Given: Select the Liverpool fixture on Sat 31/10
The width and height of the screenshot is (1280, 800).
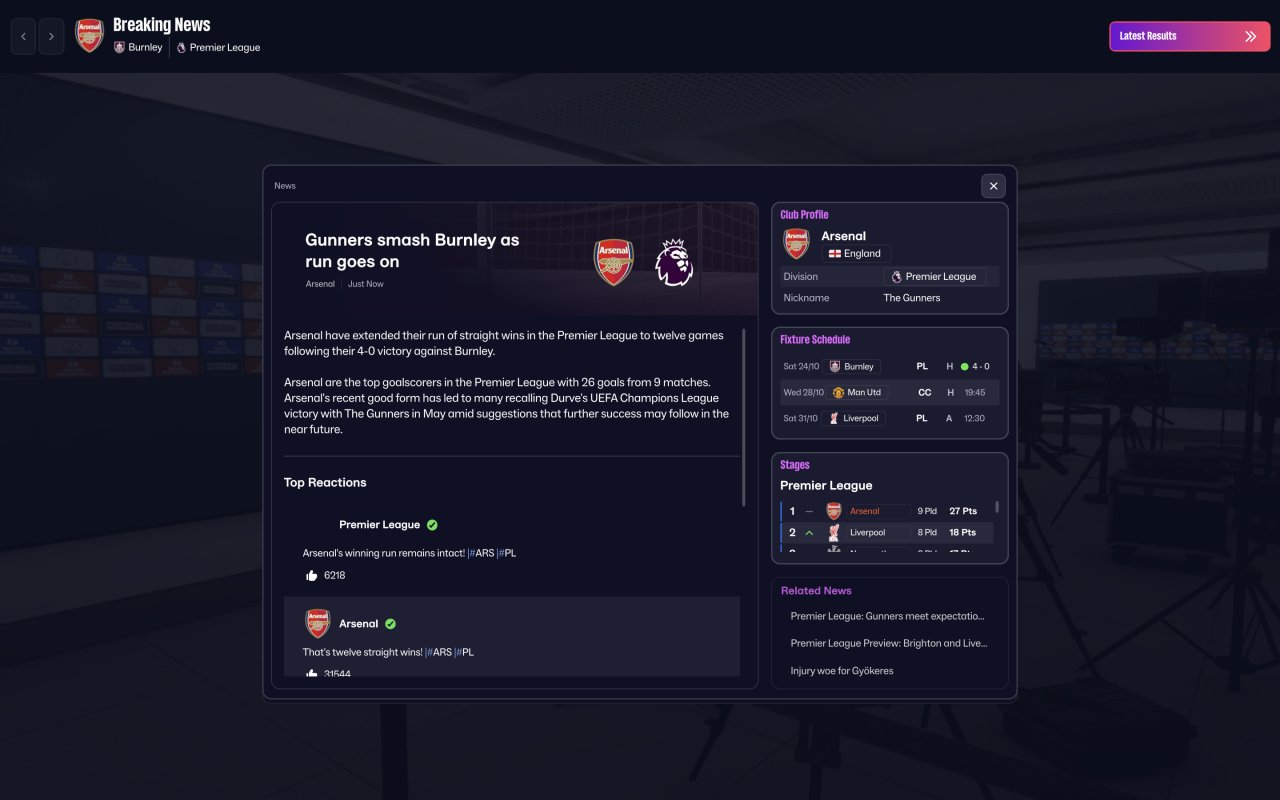Looking at the screenshot, I should click(853, 418).
